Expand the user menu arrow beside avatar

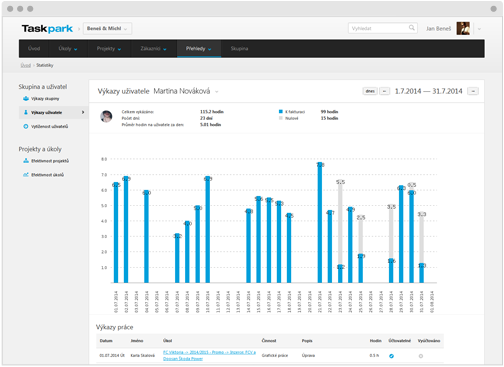point(479,29)
